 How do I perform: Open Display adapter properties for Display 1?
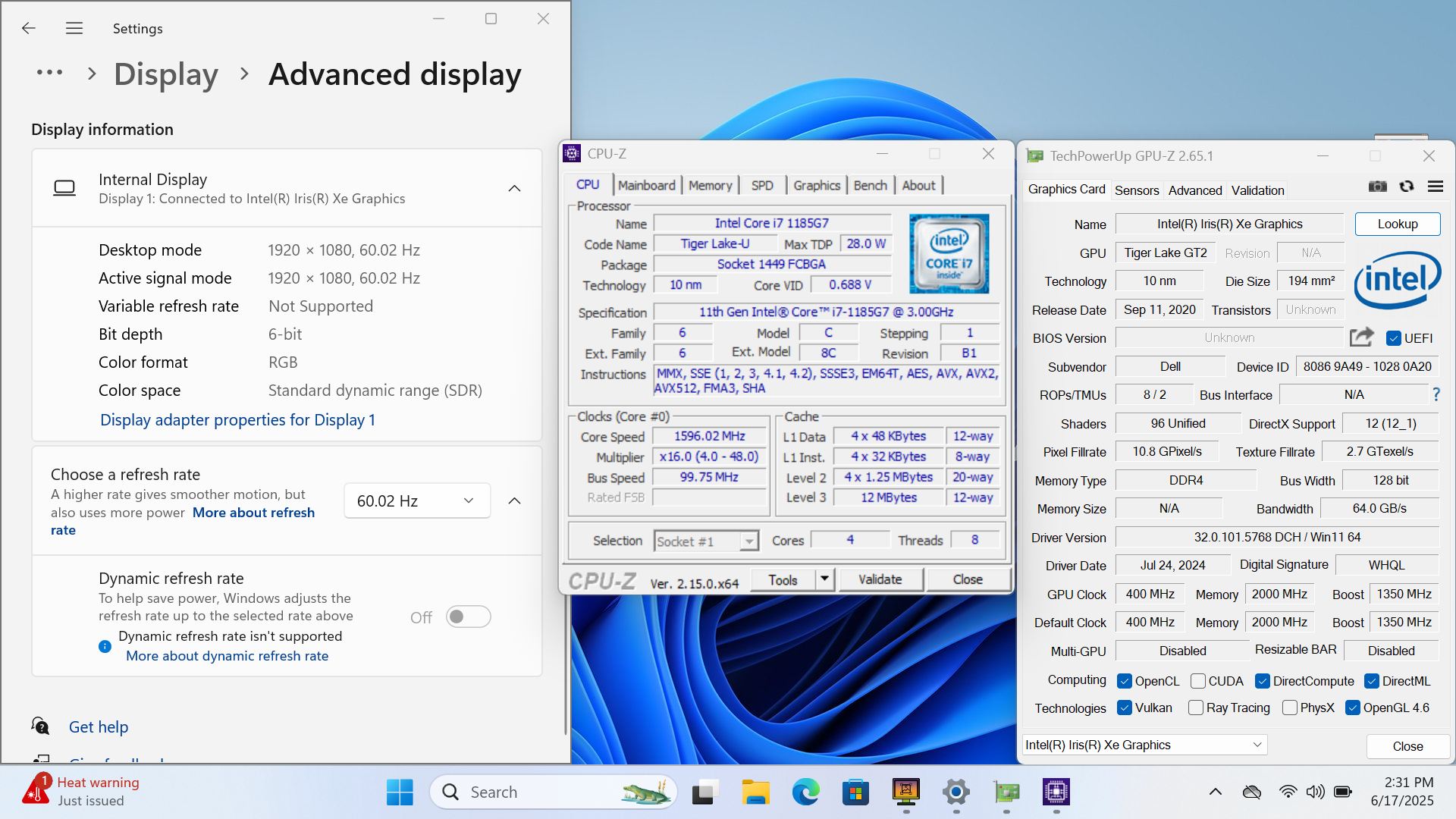click(x=237, y=419)
